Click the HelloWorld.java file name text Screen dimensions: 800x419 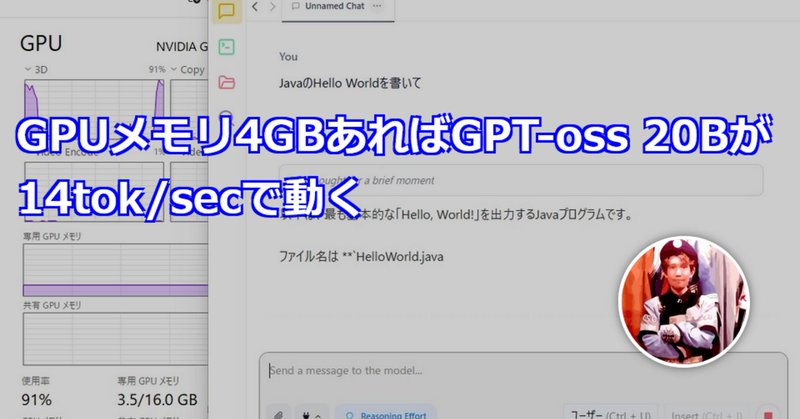coord(399,256)
